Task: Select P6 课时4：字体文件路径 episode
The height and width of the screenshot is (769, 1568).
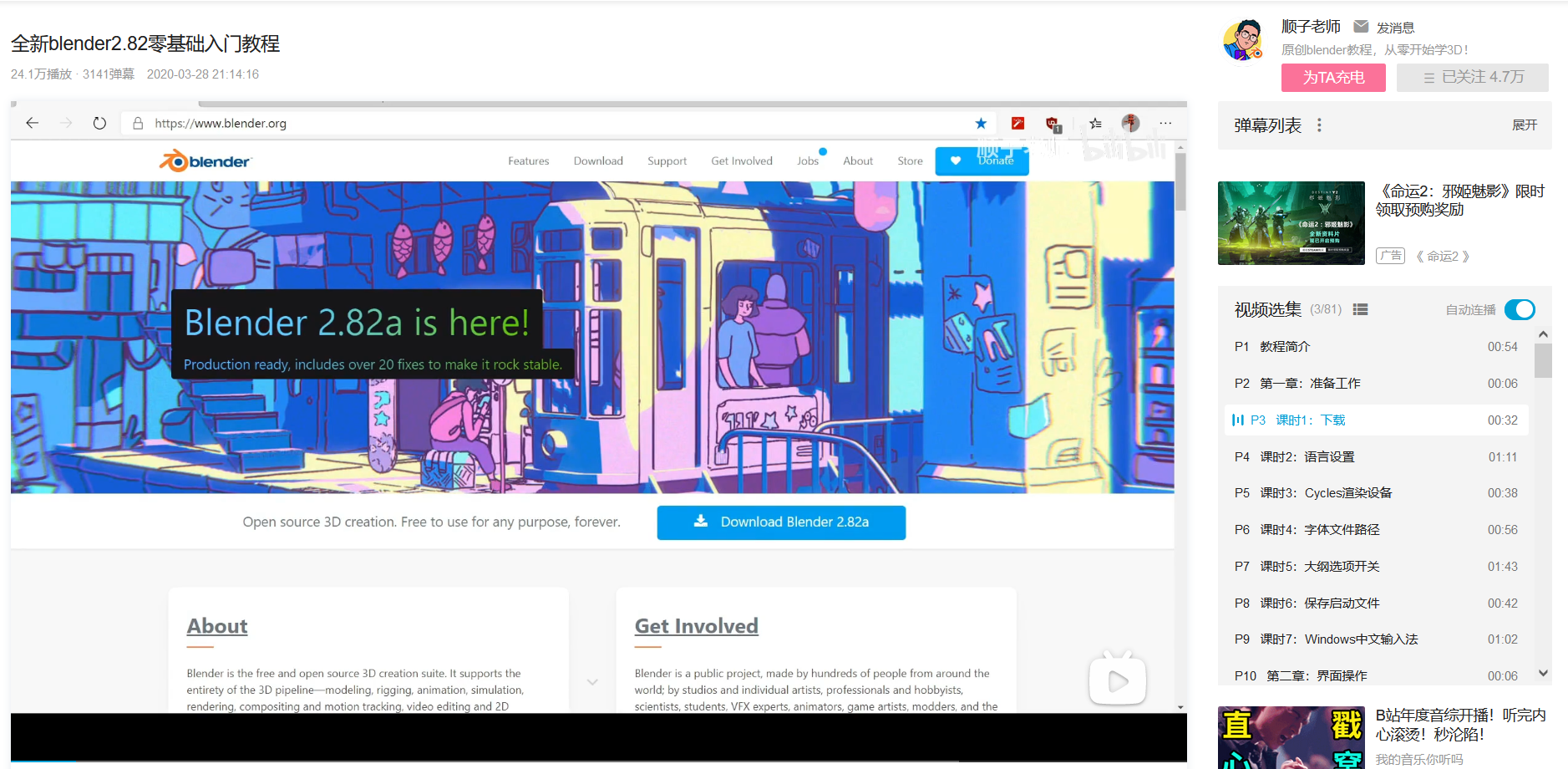Action: pos(1376,530)
